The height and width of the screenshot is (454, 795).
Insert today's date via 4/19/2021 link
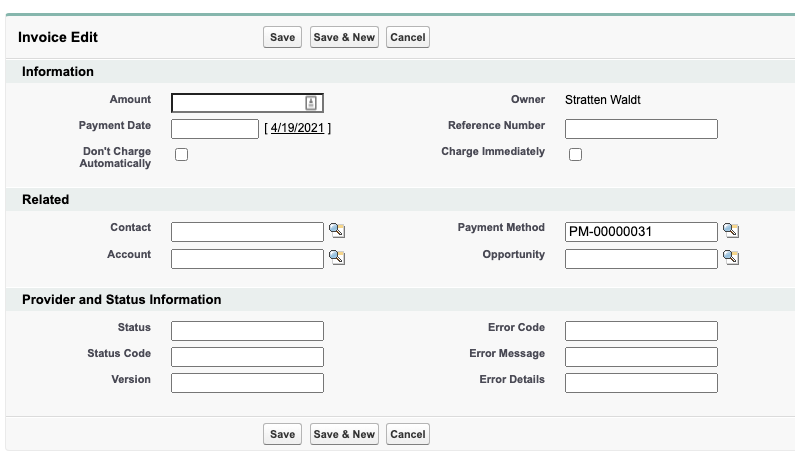[x=297, y=129]
